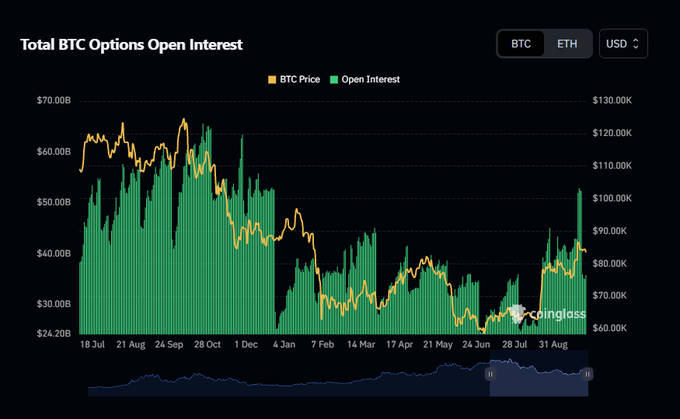Image resolution: width=680 pixels, height=419 pixels.
Task: Click the '18 Jul' date axis label
Action: (92, 344)
